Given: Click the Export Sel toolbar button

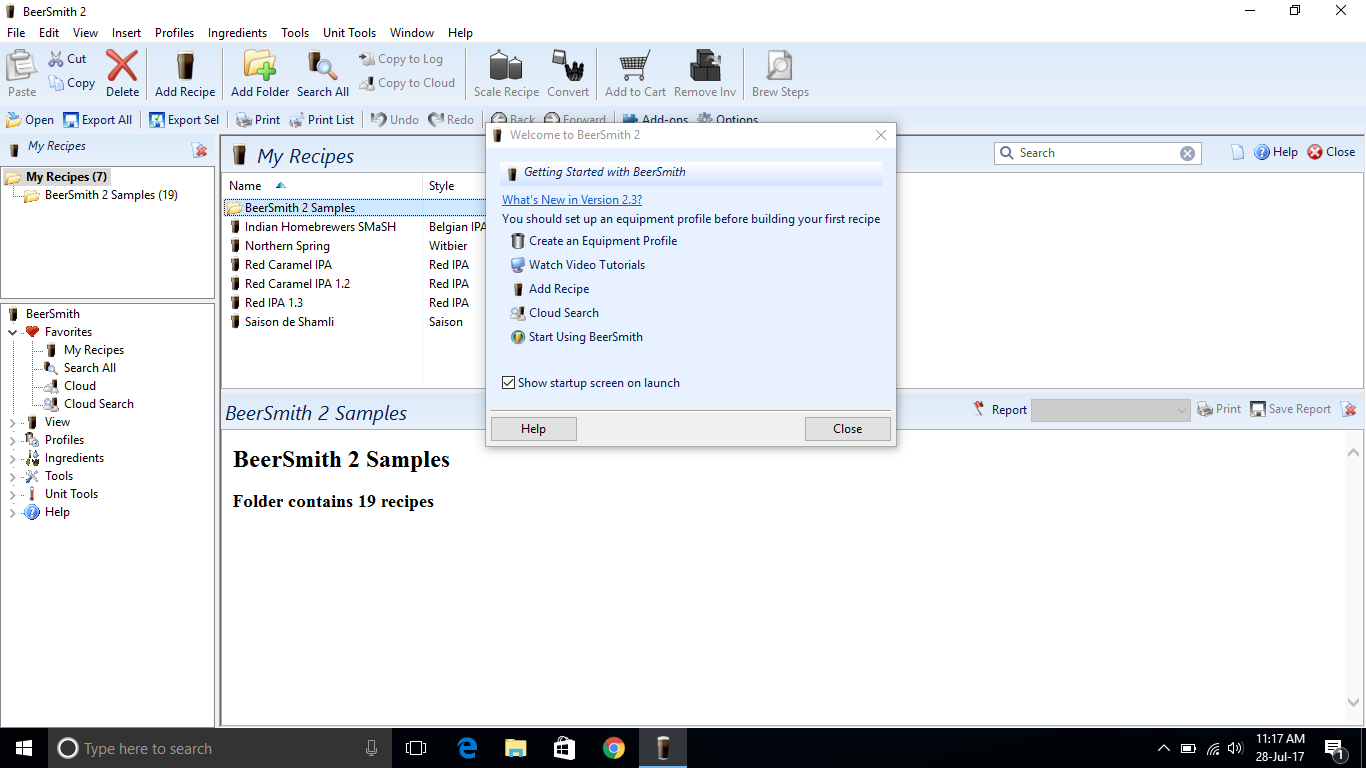Looking at the screenshot, I should pyautogui.click(x=184, y=120).
